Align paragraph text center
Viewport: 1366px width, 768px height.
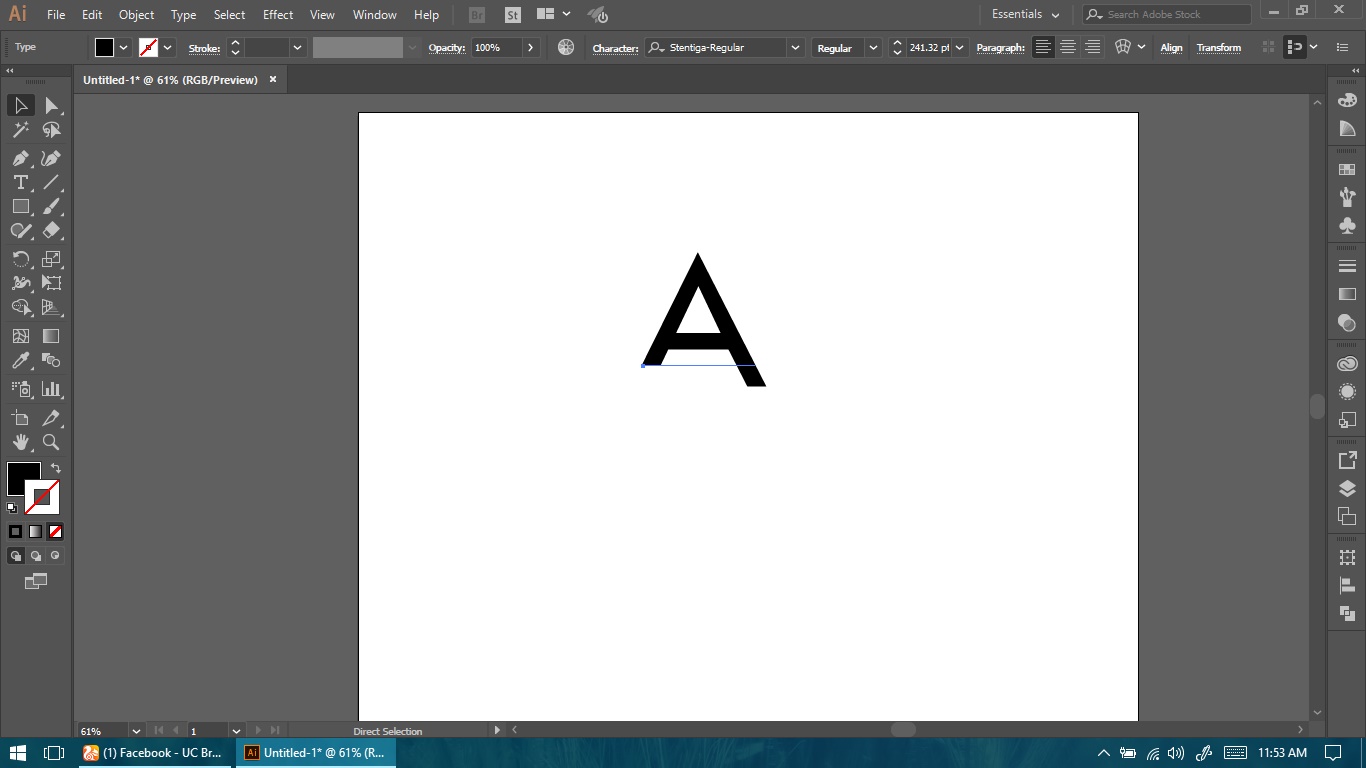pyautogui.click(x=1068, y=47)
